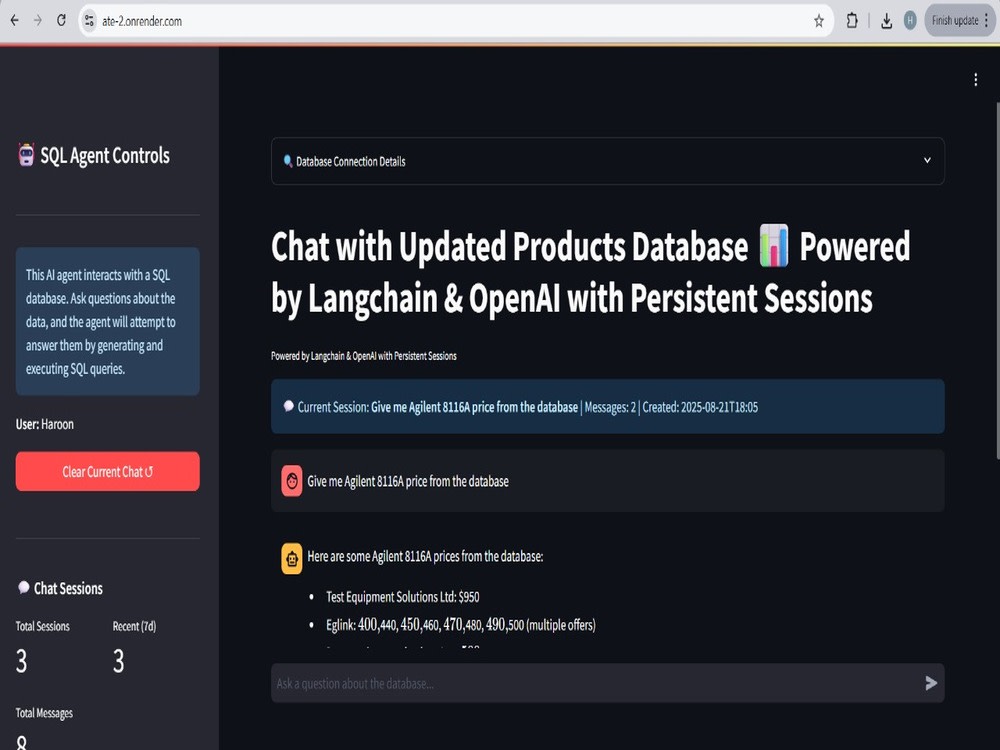
Task: Open the browser extensions puzzle icon
Action: click(x=851, y=21)
